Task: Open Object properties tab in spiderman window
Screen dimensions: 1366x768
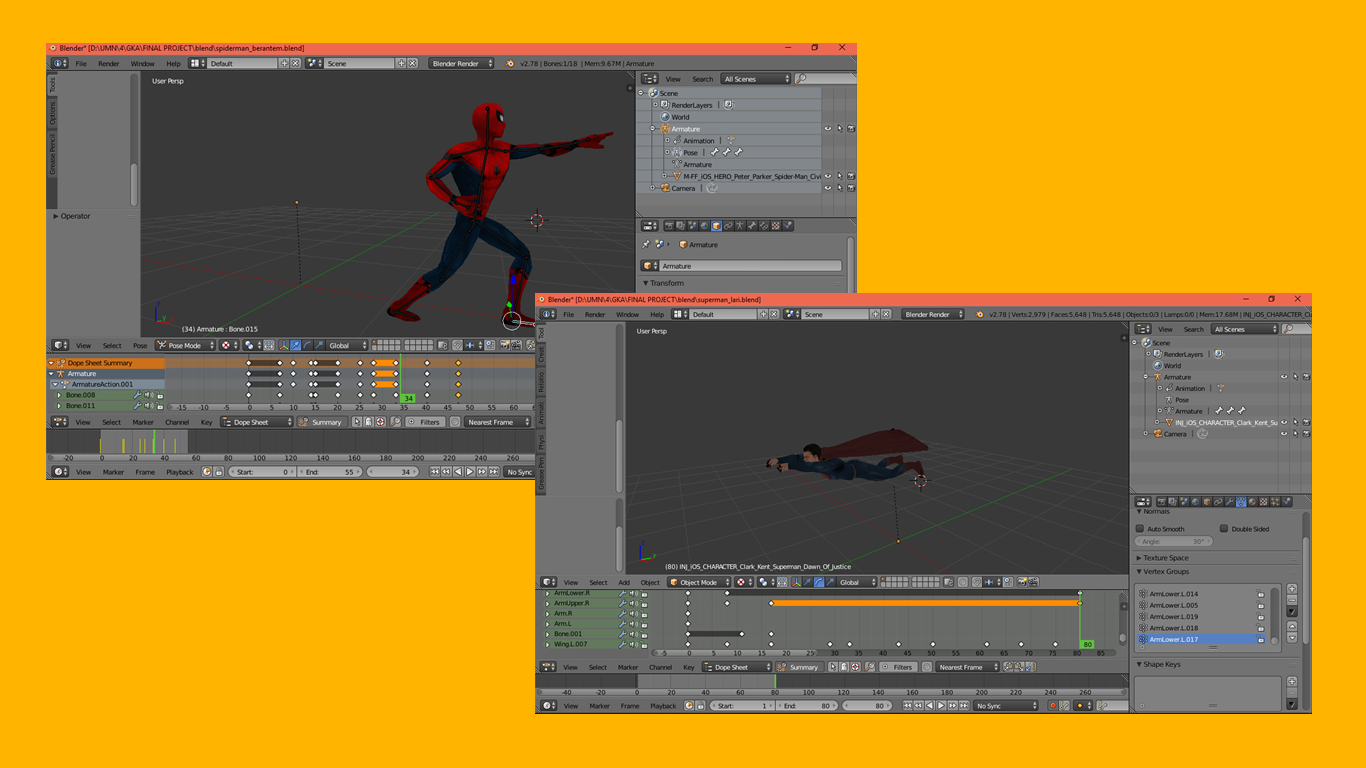Action: (717, 226)
